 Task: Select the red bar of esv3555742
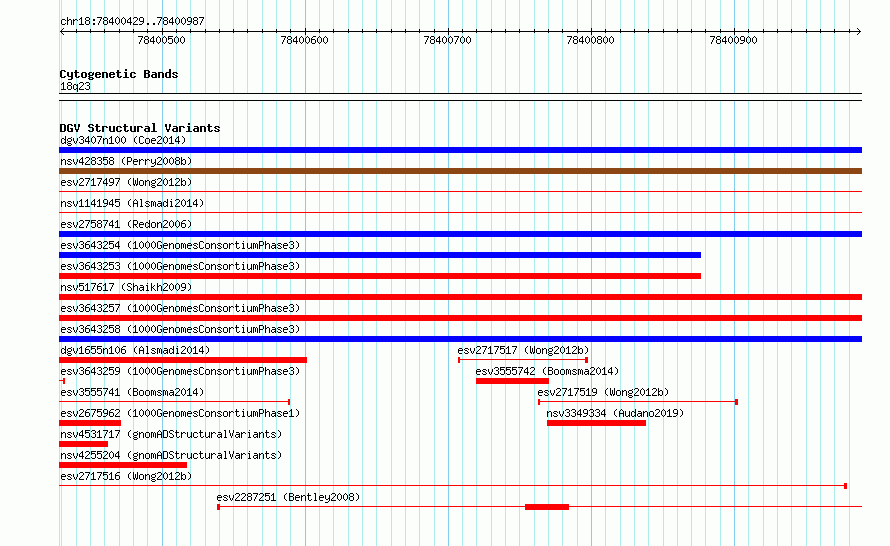pos(512,381)
